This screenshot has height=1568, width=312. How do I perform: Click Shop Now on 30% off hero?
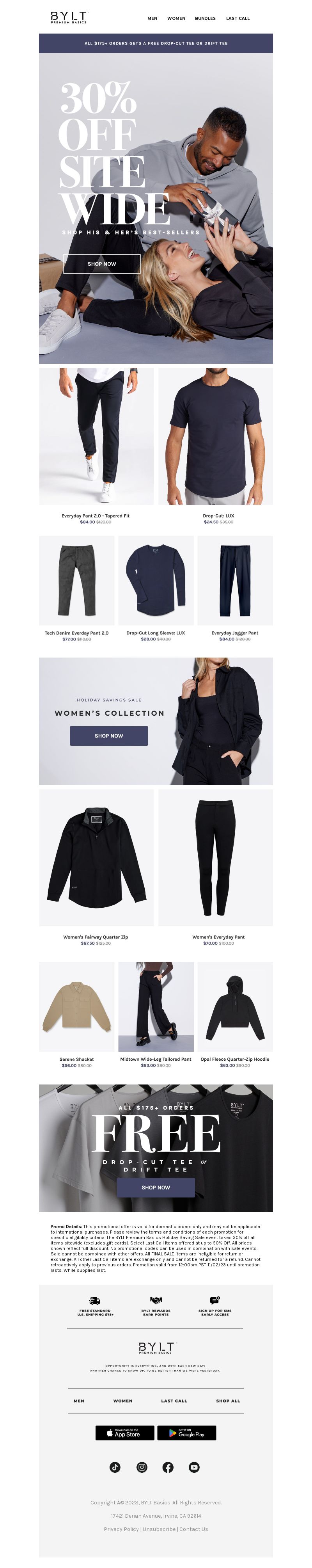coord(101,263)
